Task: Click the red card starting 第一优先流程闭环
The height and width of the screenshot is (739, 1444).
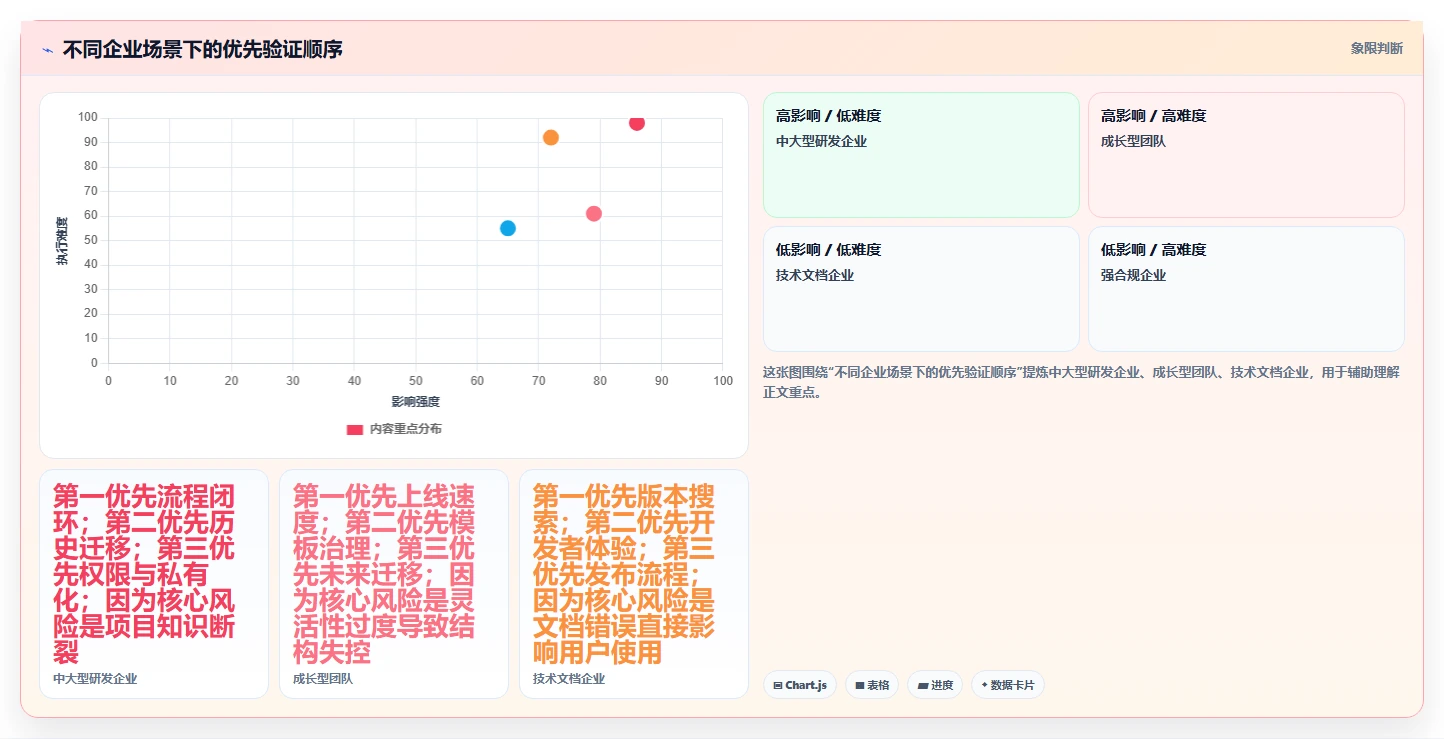Action: pyautogui.click(x=154, y=584)
